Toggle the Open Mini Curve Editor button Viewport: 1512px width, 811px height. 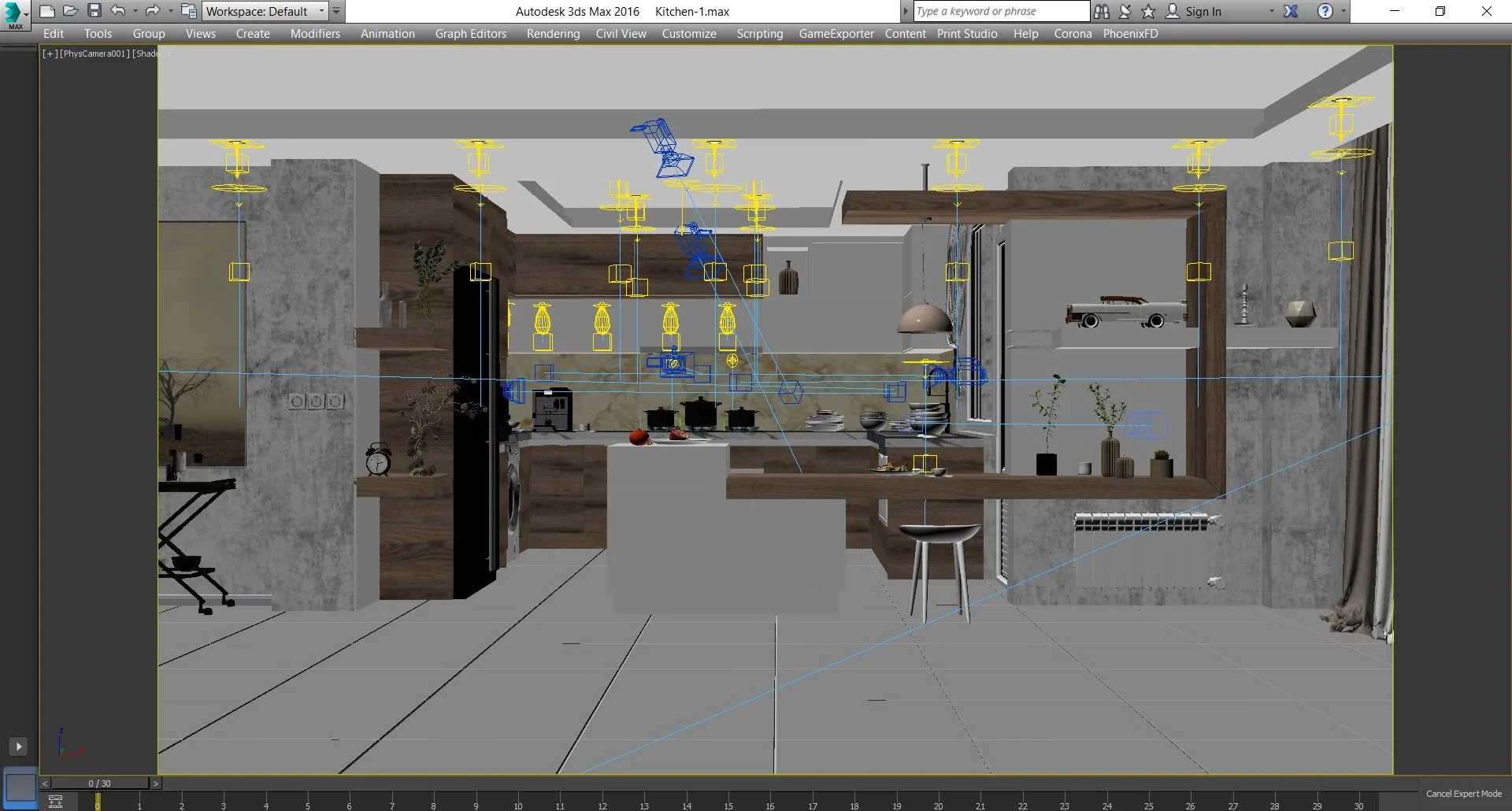[55, 802]
